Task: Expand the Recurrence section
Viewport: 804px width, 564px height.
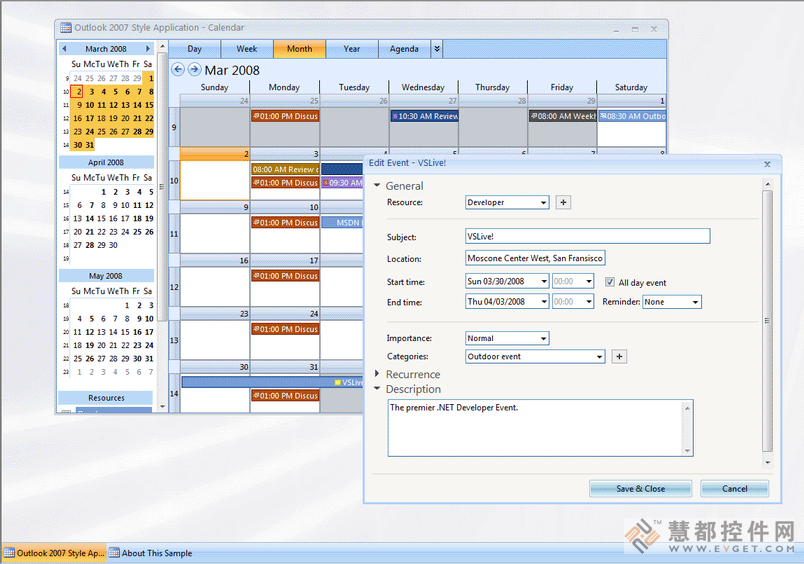Action: click(377, 374)
